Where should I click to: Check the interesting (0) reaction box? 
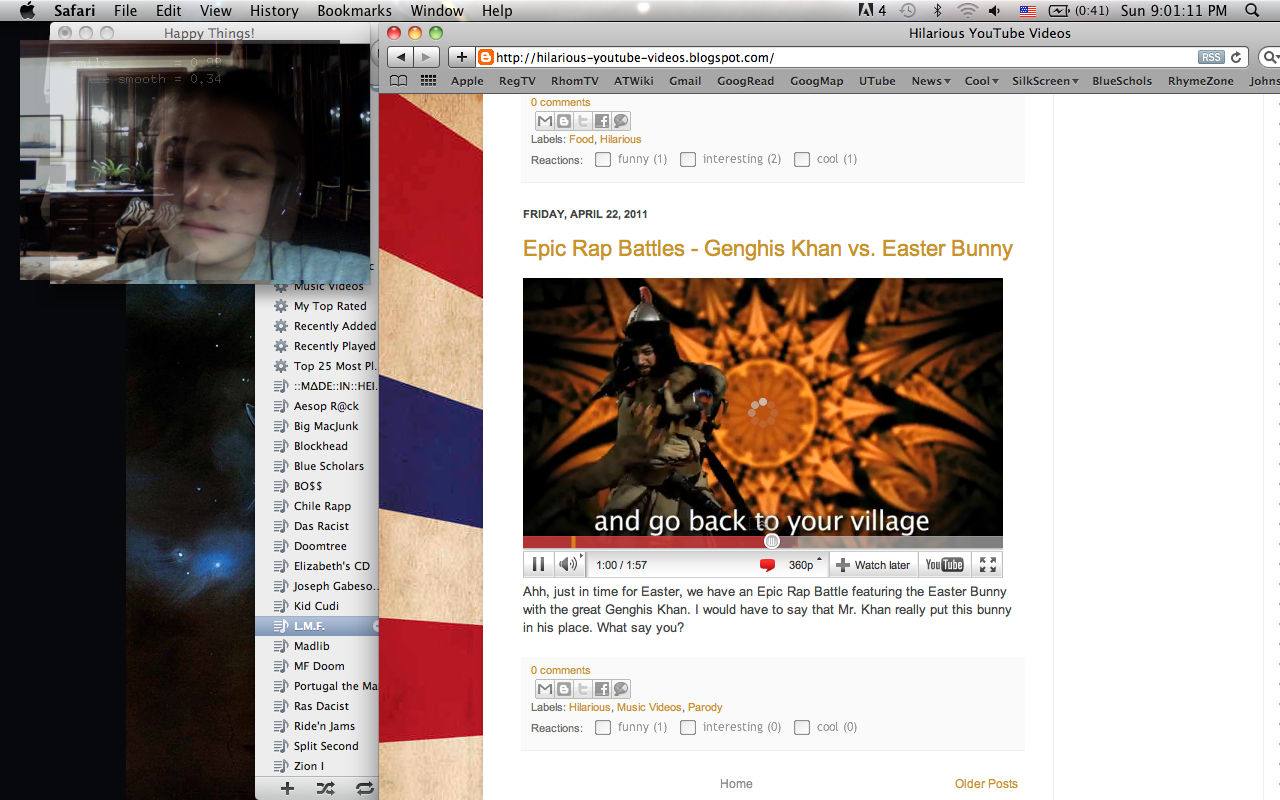pos(688,727)
